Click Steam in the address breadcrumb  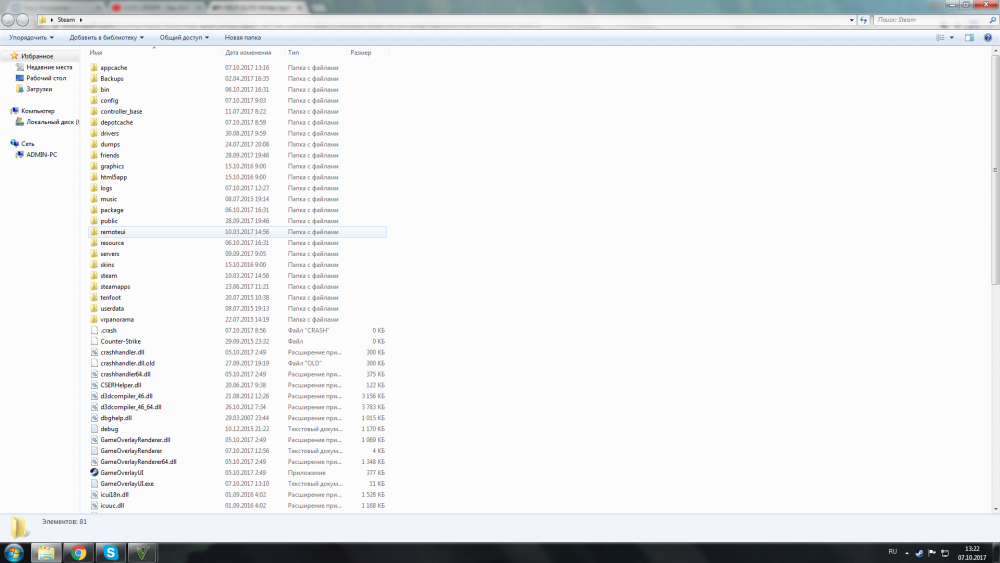[x=66, y=20]
